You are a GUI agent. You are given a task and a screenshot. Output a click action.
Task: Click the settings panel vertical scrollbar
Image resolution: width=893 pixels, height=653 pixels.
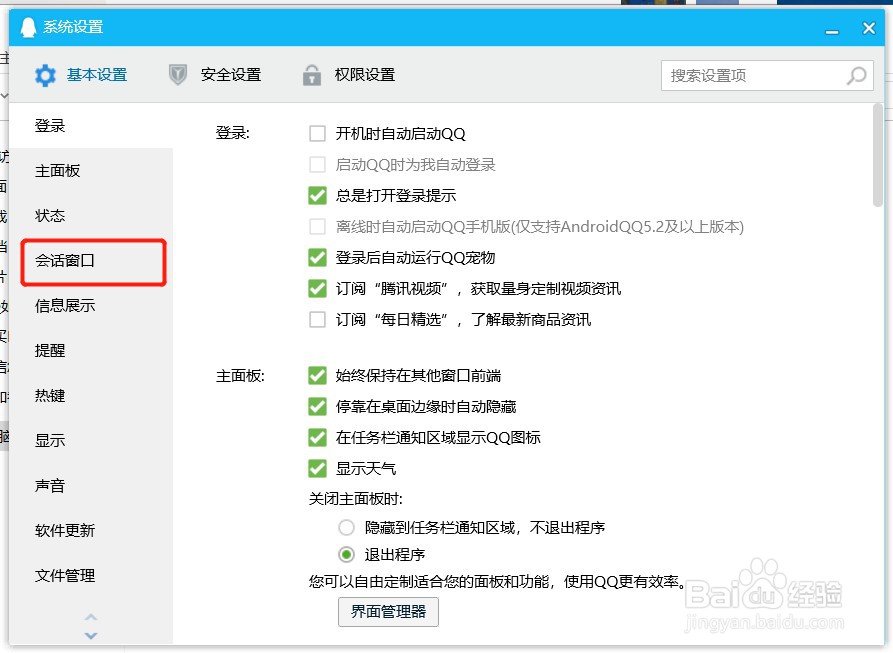coord(878,155)
